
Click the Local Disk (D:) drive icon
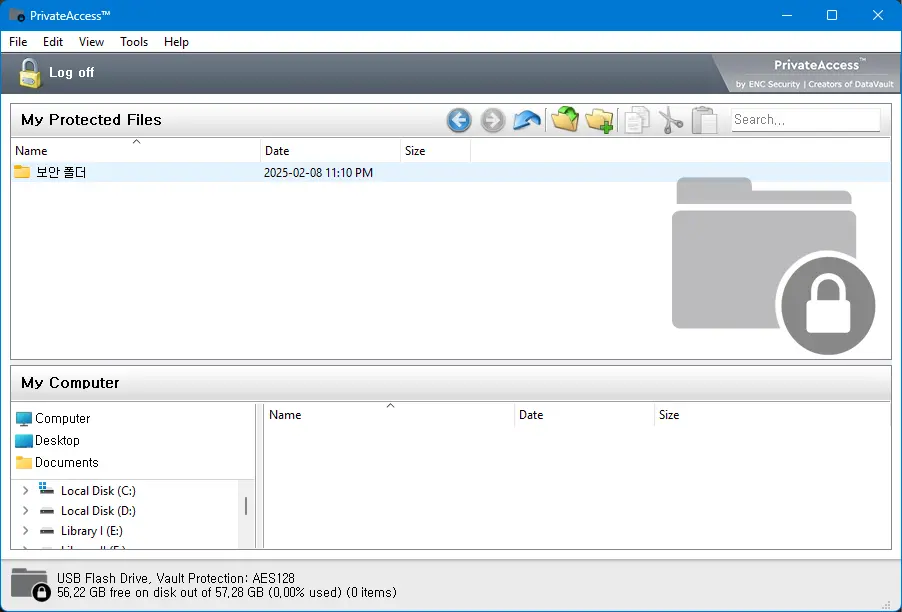click(x=47, y=511)
